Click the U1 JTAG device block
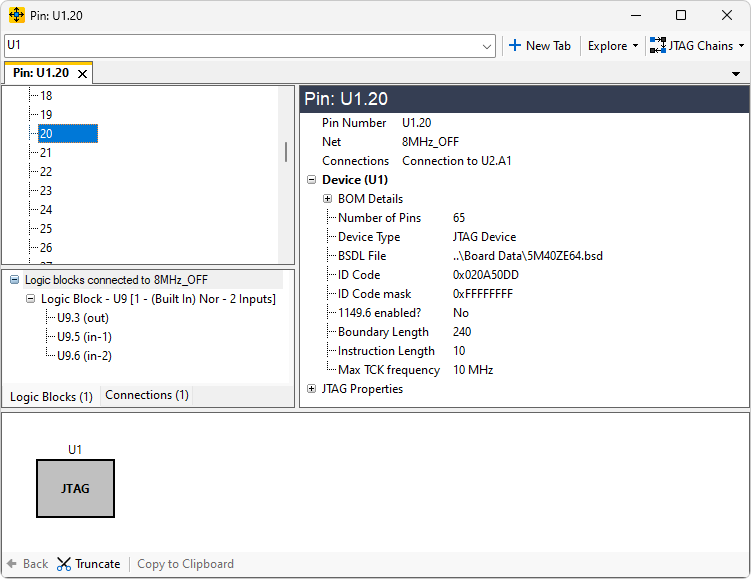 [76, 488]
